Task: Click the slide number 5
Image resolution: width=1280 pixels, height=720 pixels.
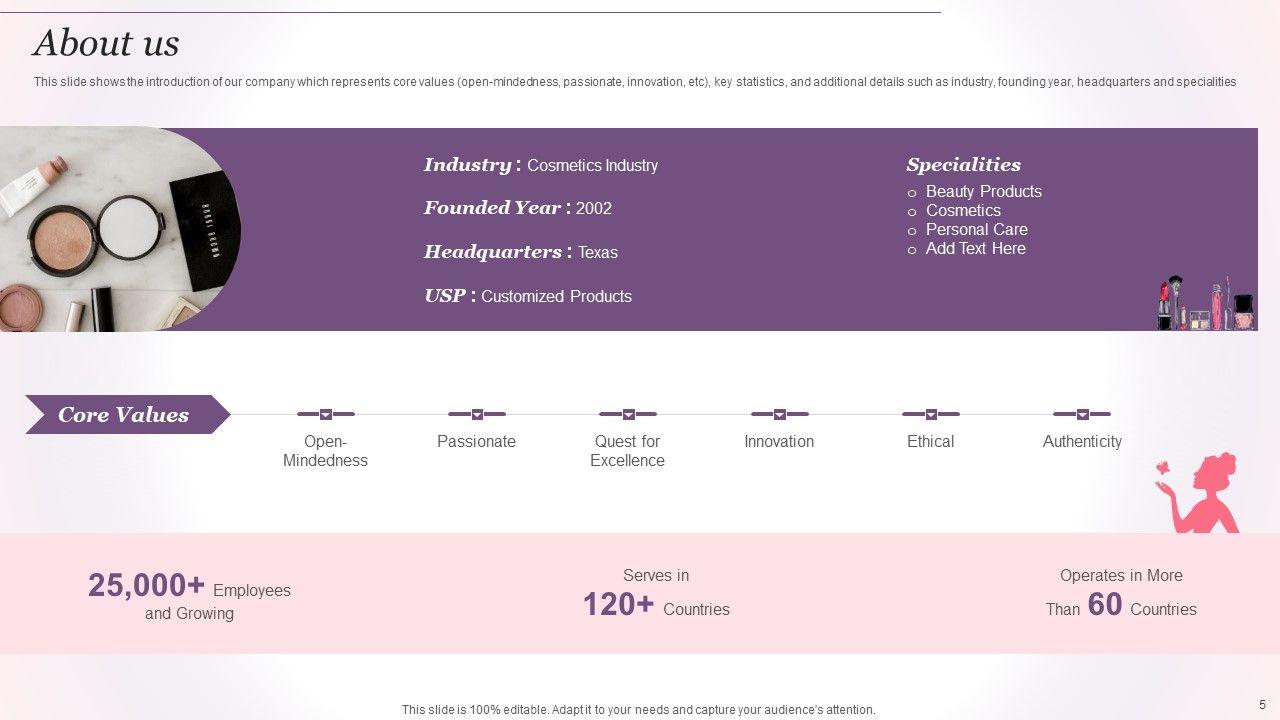Action: (1262, 705)
